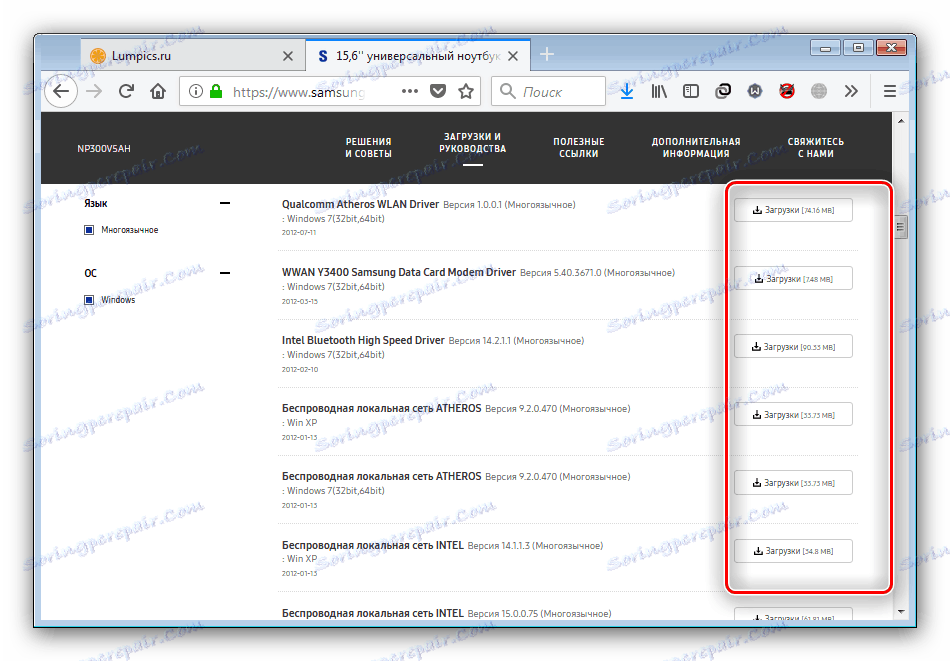Uncheck the Многоязычное language checkbox

point(88,229)
